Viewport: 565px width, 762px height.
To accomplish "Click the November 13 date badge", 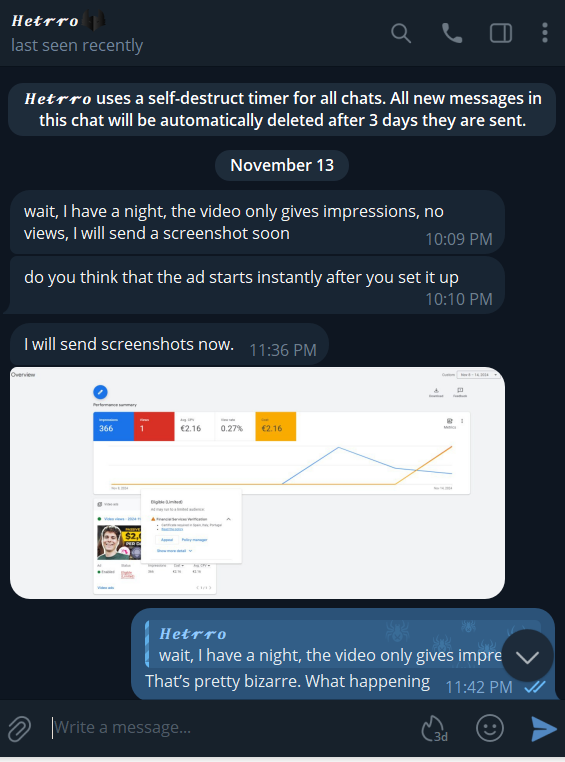I will click(x=282, y=165).
